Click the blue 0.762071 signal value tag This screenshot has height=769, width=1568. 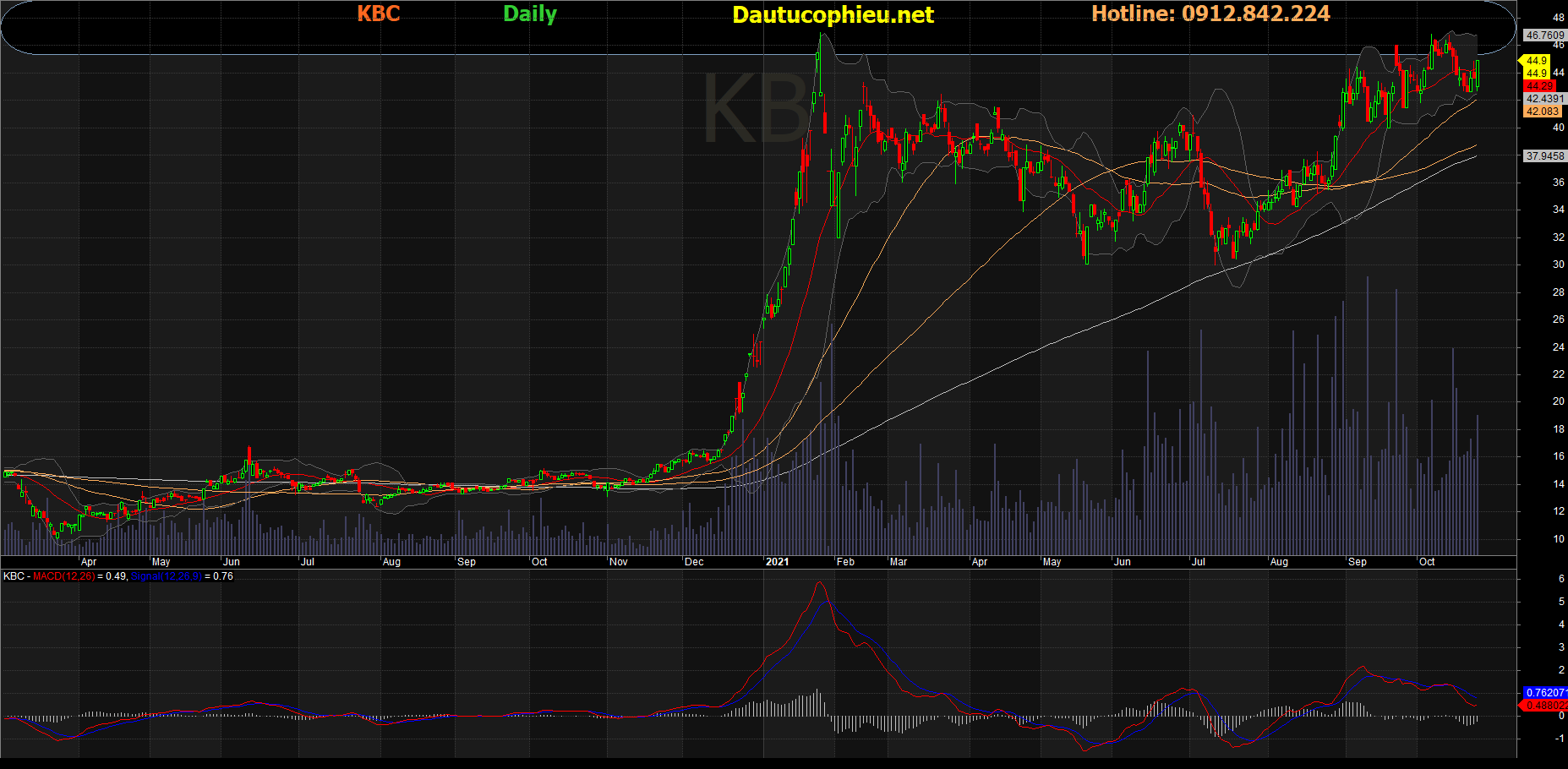click(1545, 693)
